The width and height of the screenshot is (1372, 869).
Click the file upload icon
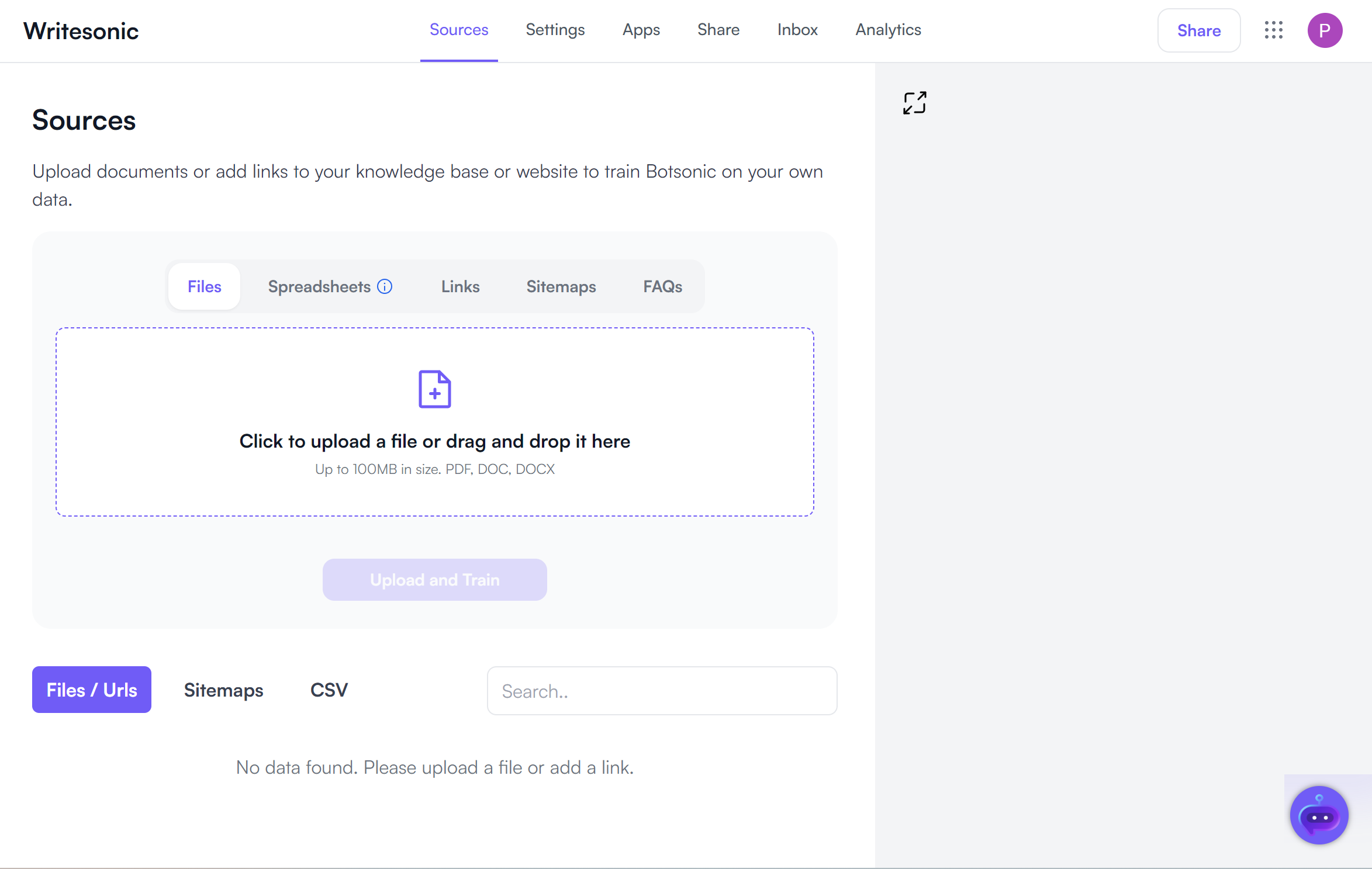(x=434, y=389)
